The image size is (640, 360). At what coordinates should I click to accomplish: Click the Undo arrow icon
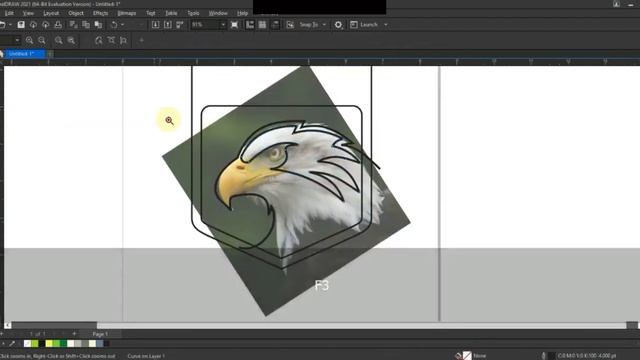point(114,25)
